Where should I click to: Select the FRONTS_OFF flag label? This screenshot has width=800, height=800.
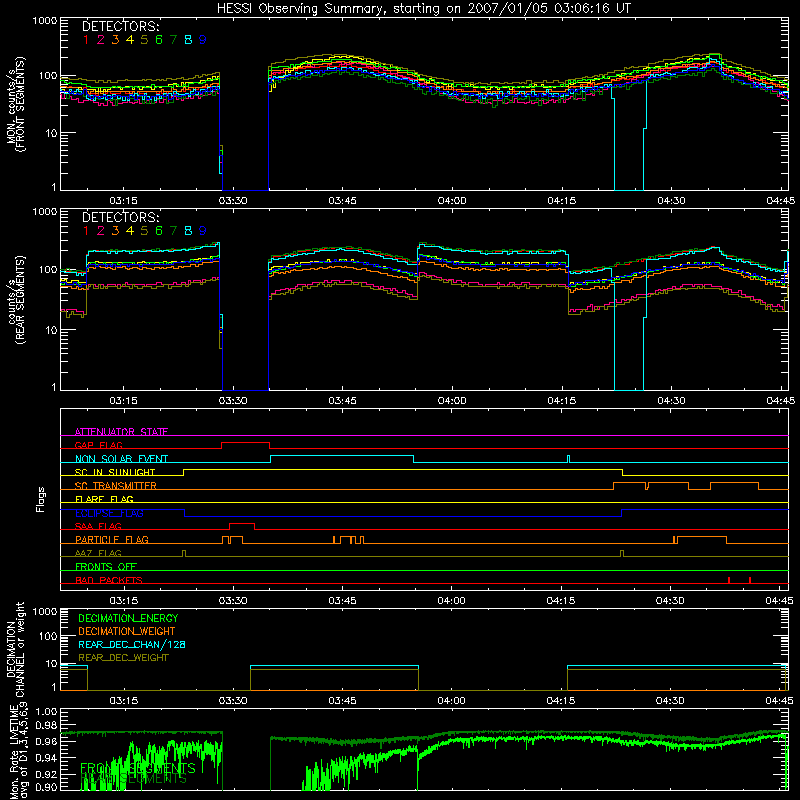tap(106, 566)
